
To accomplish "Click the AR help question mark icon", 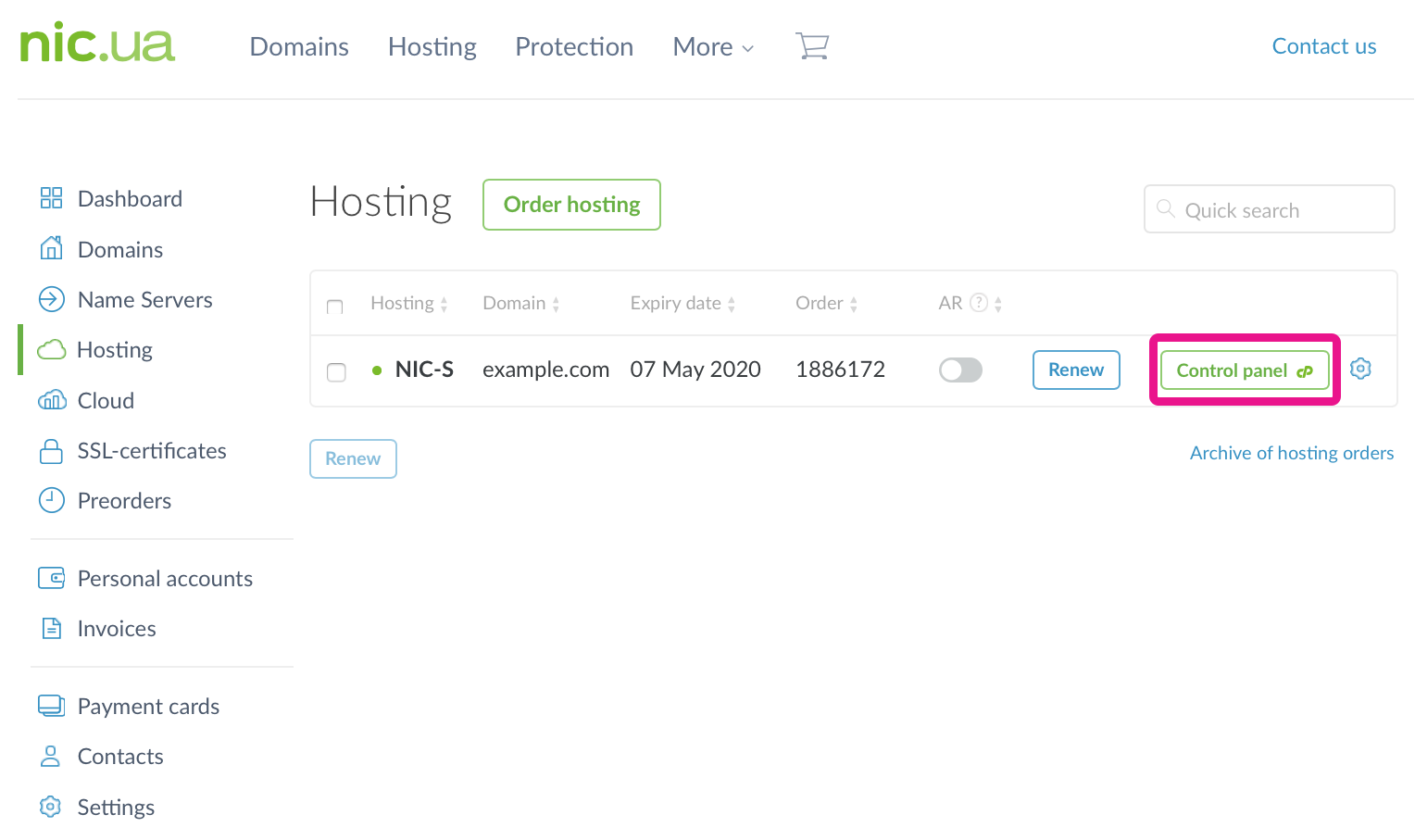I will (x=978, y=303).
